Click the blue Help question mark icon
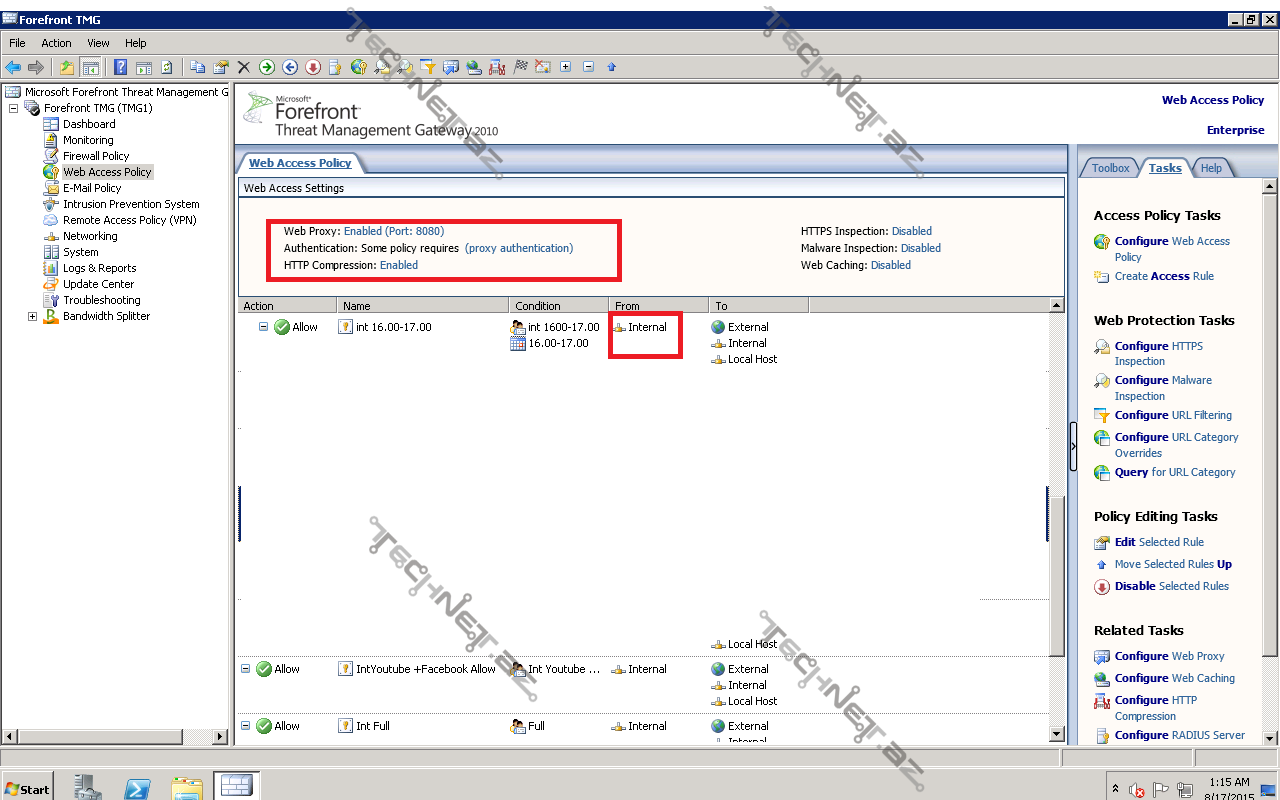Screen dimensions: 1280x800 point(120,67)
